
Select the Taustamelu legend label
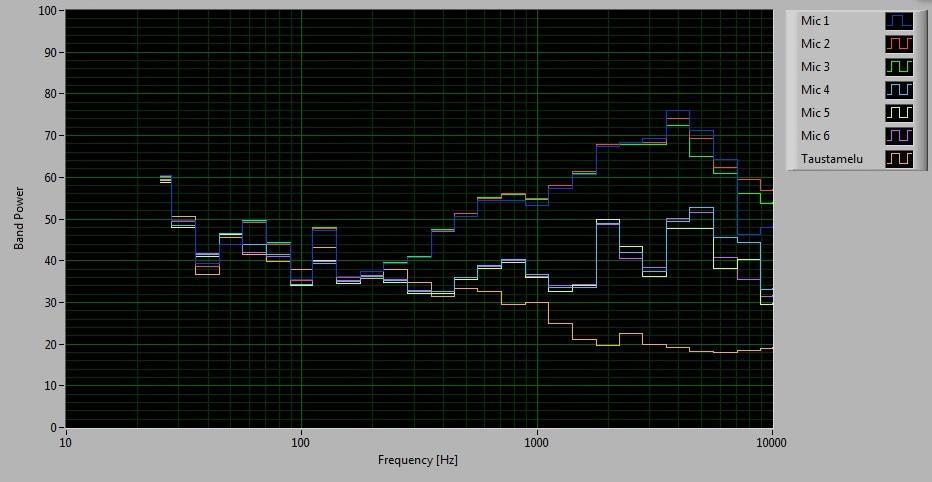click(832, 159)
